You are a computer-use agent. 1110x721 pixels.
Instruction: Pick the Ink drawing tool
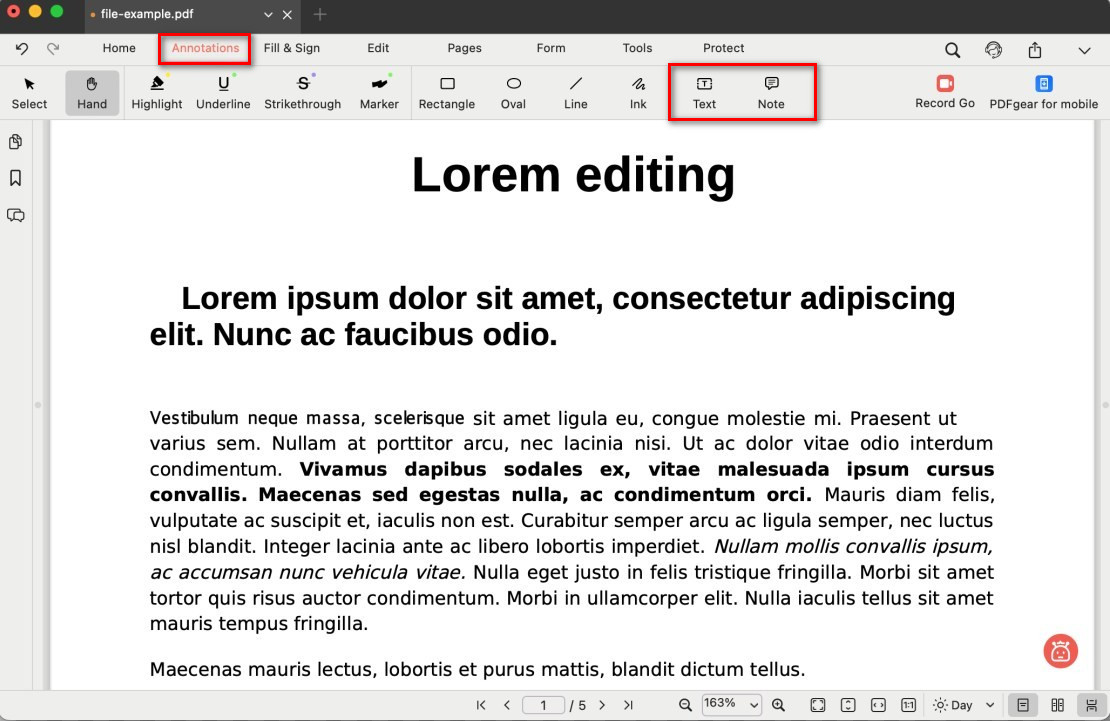(x=638, y=92)
